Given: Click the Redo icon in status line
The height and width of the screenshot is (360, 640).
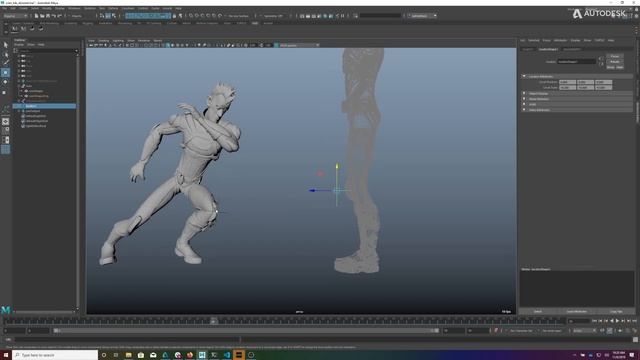Looking at the screenshot, I should pos(59,16).
